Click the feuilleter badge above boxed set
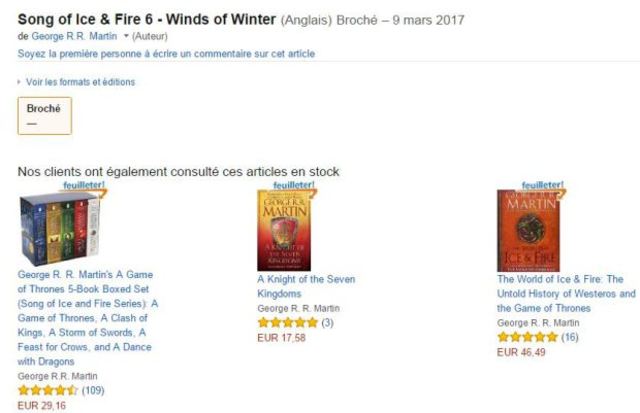Viewport: 640px width, 413px height. pos(84,185)
